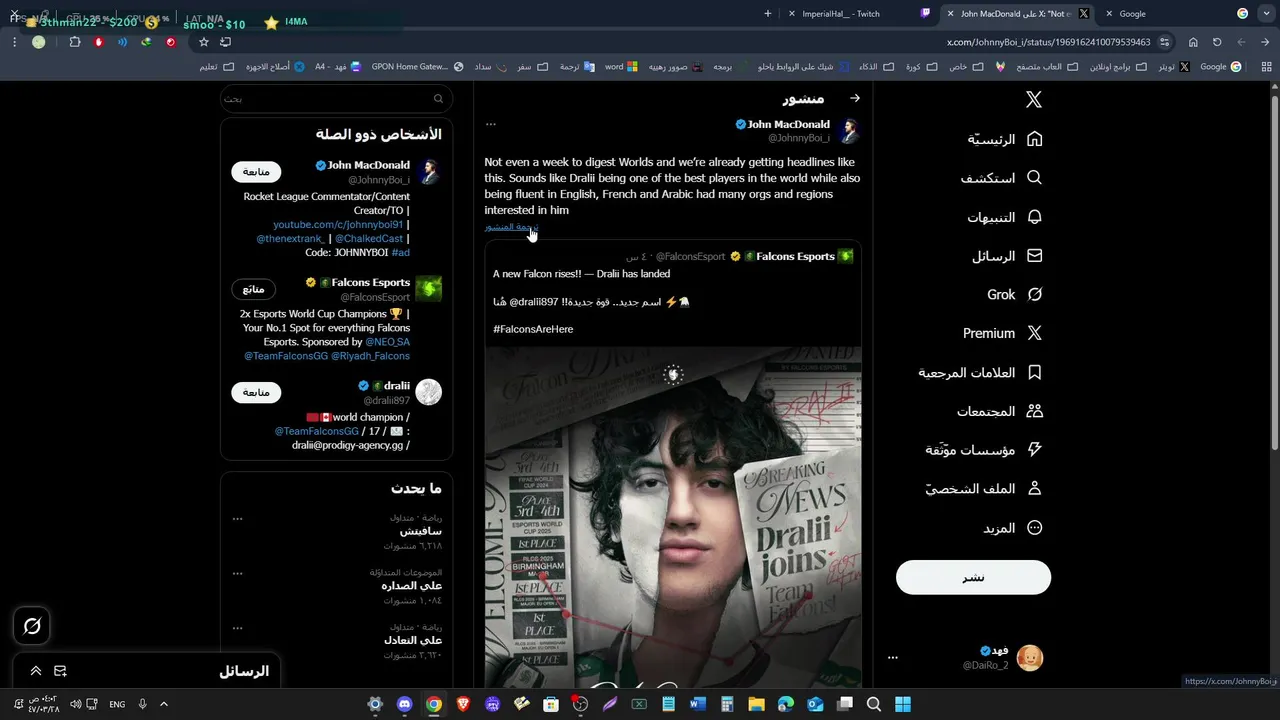
Task: Follow dralii with متابعة button
Action: point(256,392)
